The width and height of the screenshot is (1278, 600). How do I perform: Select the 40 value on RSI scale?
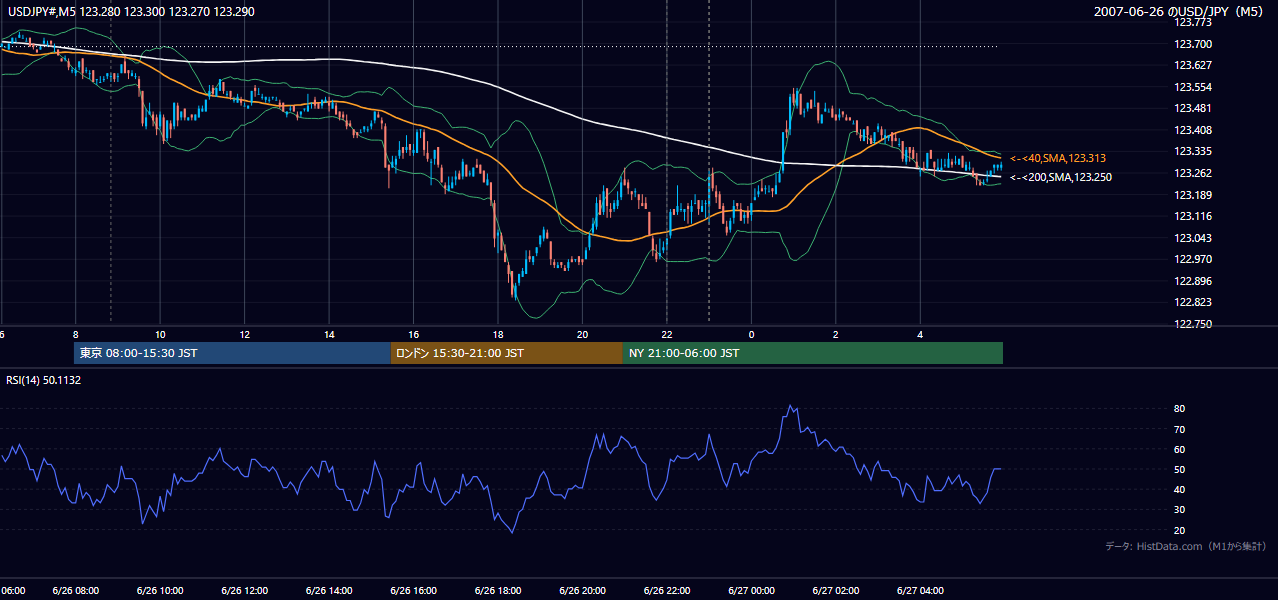click(1180, 489)
